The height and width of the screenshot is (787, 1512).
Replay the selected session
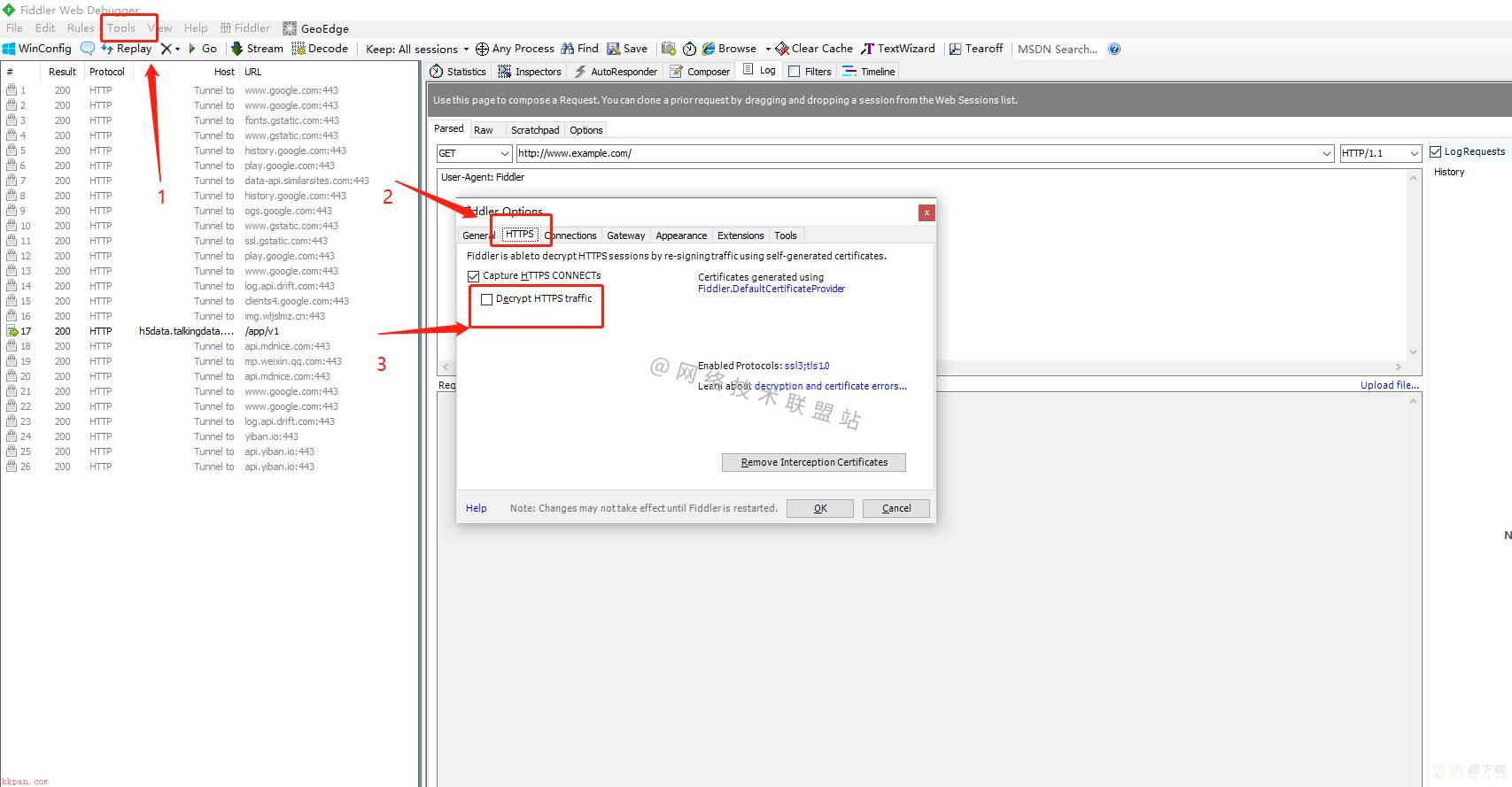(127, 49)
